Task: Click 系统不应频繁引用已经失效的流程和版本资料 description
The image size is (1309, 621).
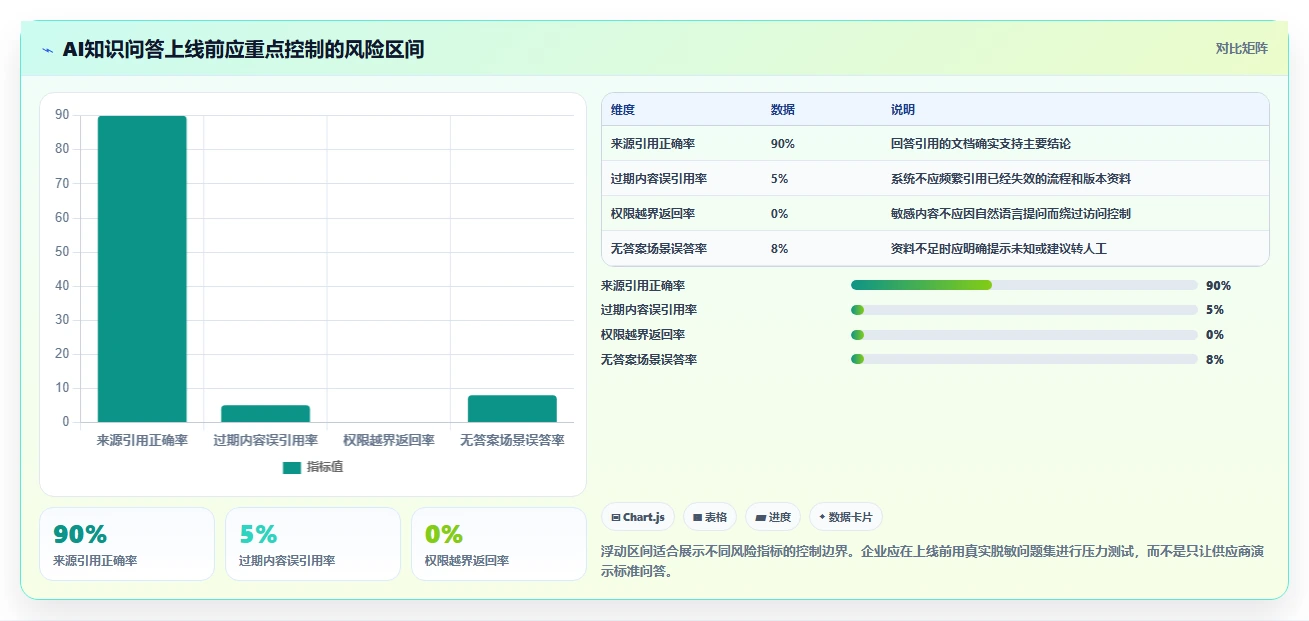Action: 1011,179
